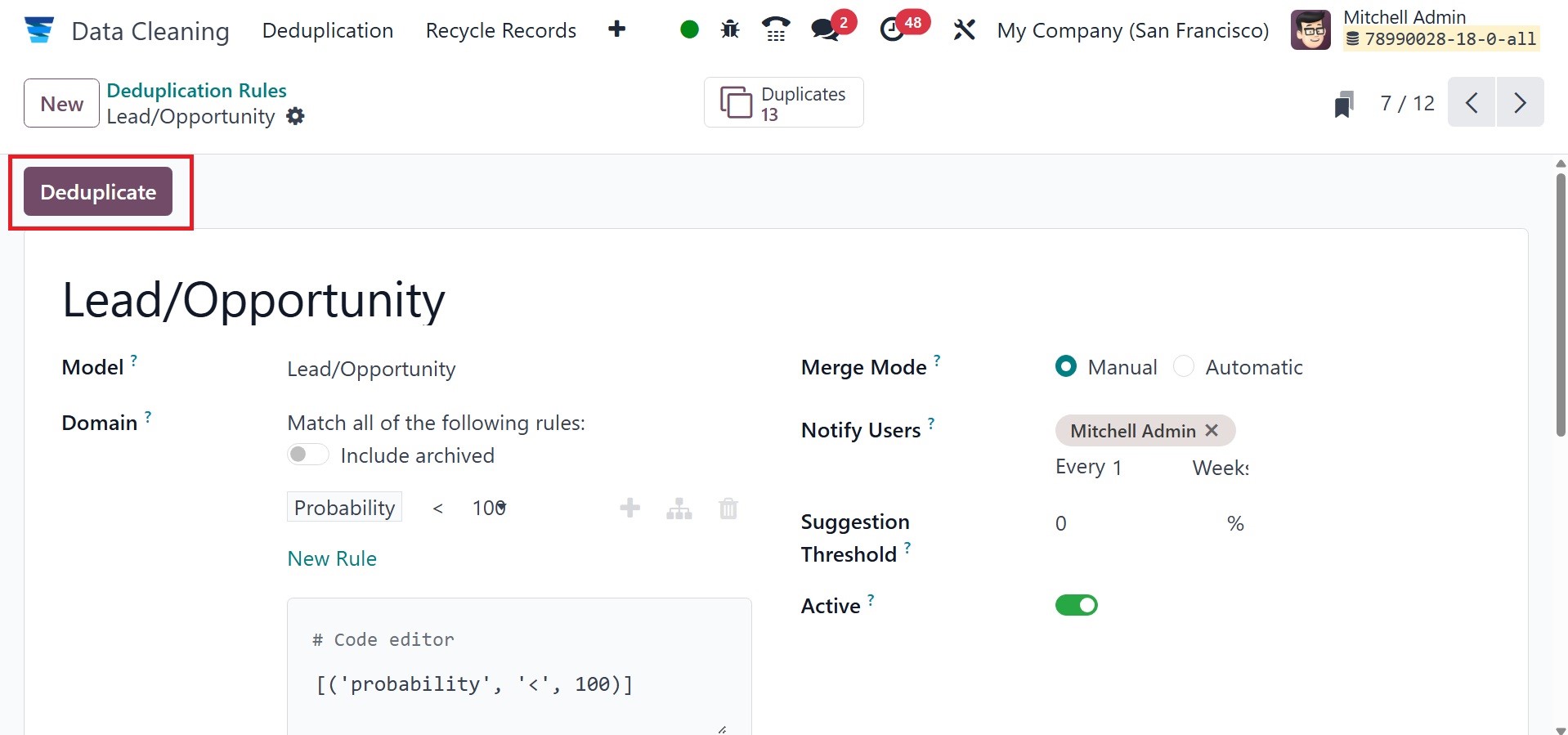Click the Deduplicate button

coord(98,191)
